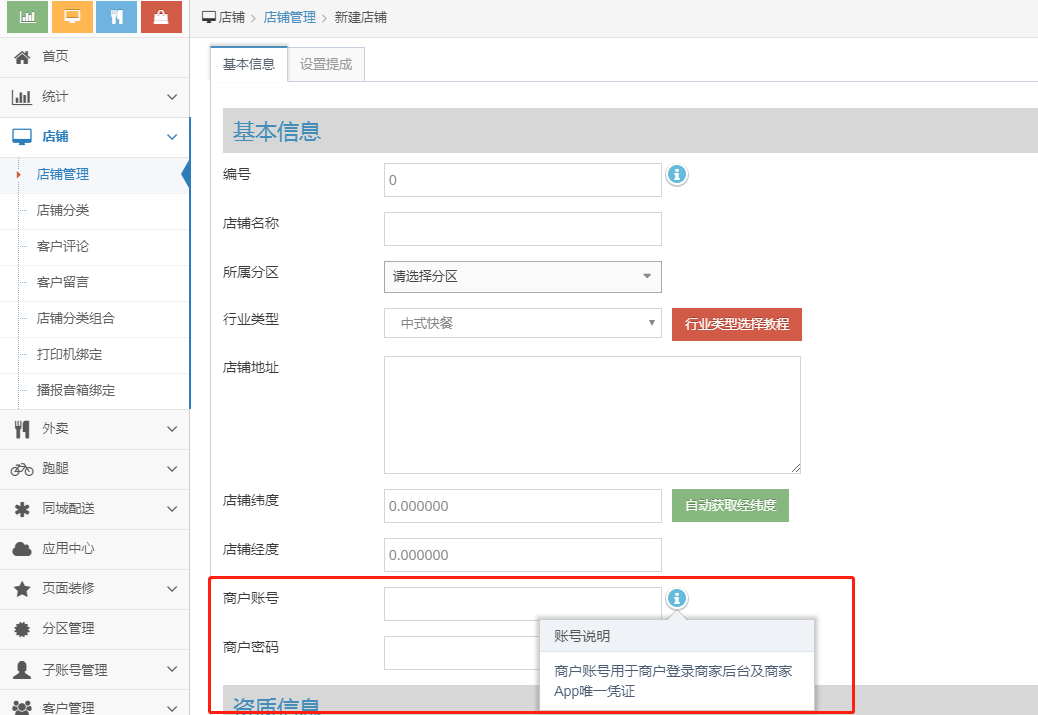Image resolution: width=1038 pixels, height=715 pixels.
Task: Click the red shopping bag icon button
Action: coord(161,17)
